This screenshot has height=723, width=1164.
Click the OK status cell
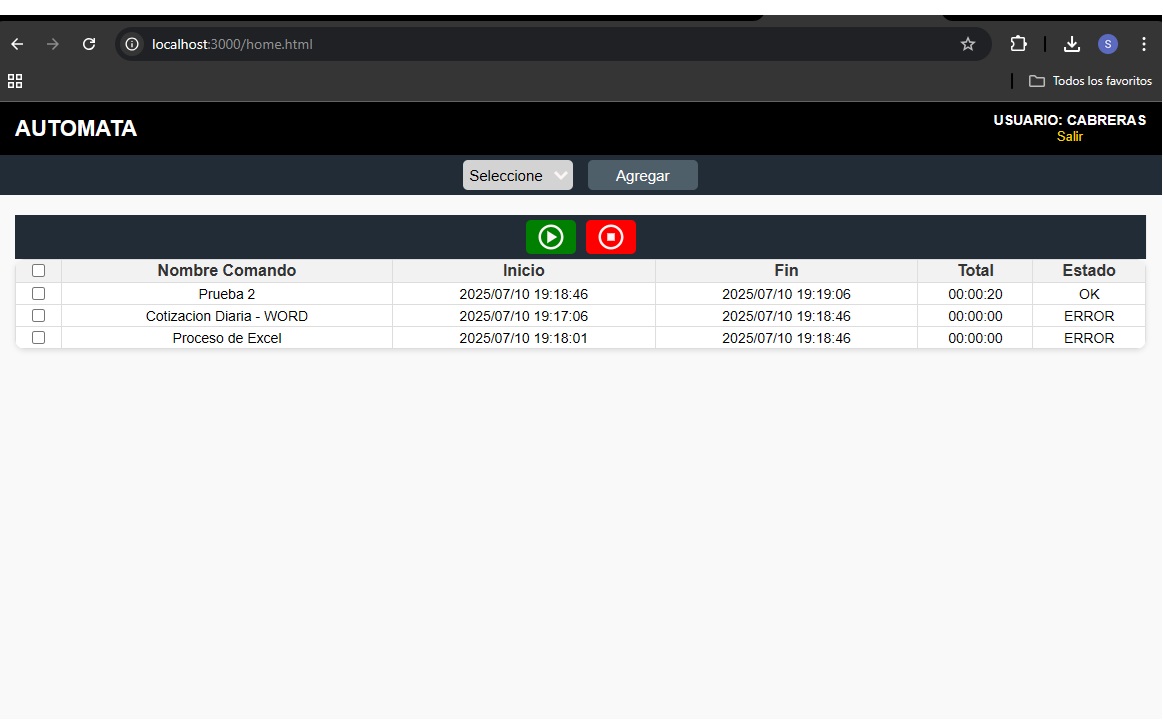click(1088, 294)
